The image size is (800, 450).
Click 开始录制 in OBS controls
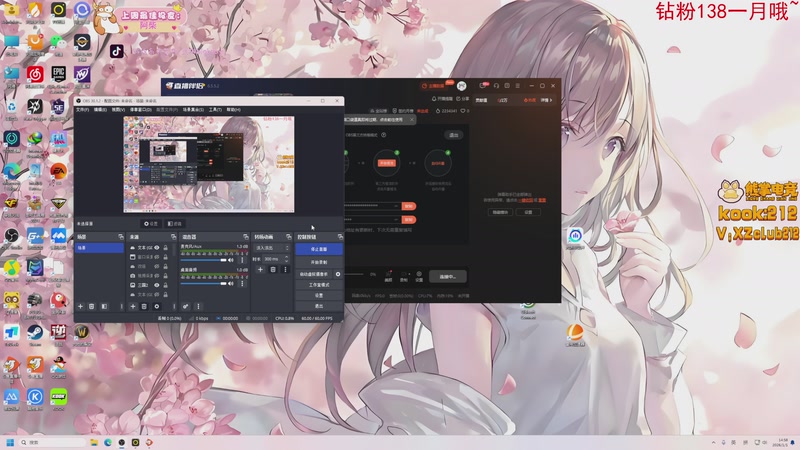click(x=319, y=262)
